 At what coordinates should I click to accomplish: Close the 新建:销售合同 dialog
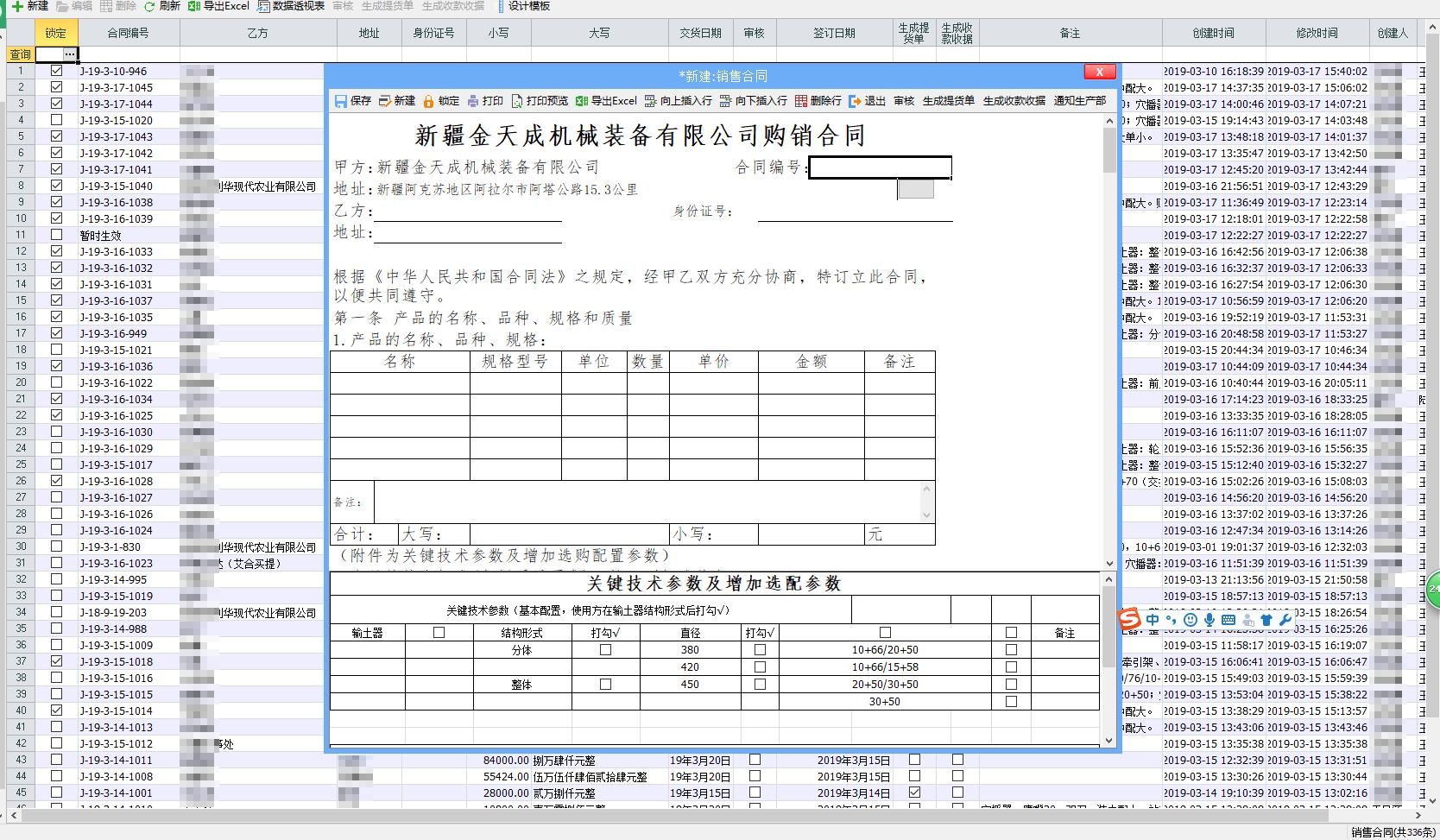tap(1100, 72)
